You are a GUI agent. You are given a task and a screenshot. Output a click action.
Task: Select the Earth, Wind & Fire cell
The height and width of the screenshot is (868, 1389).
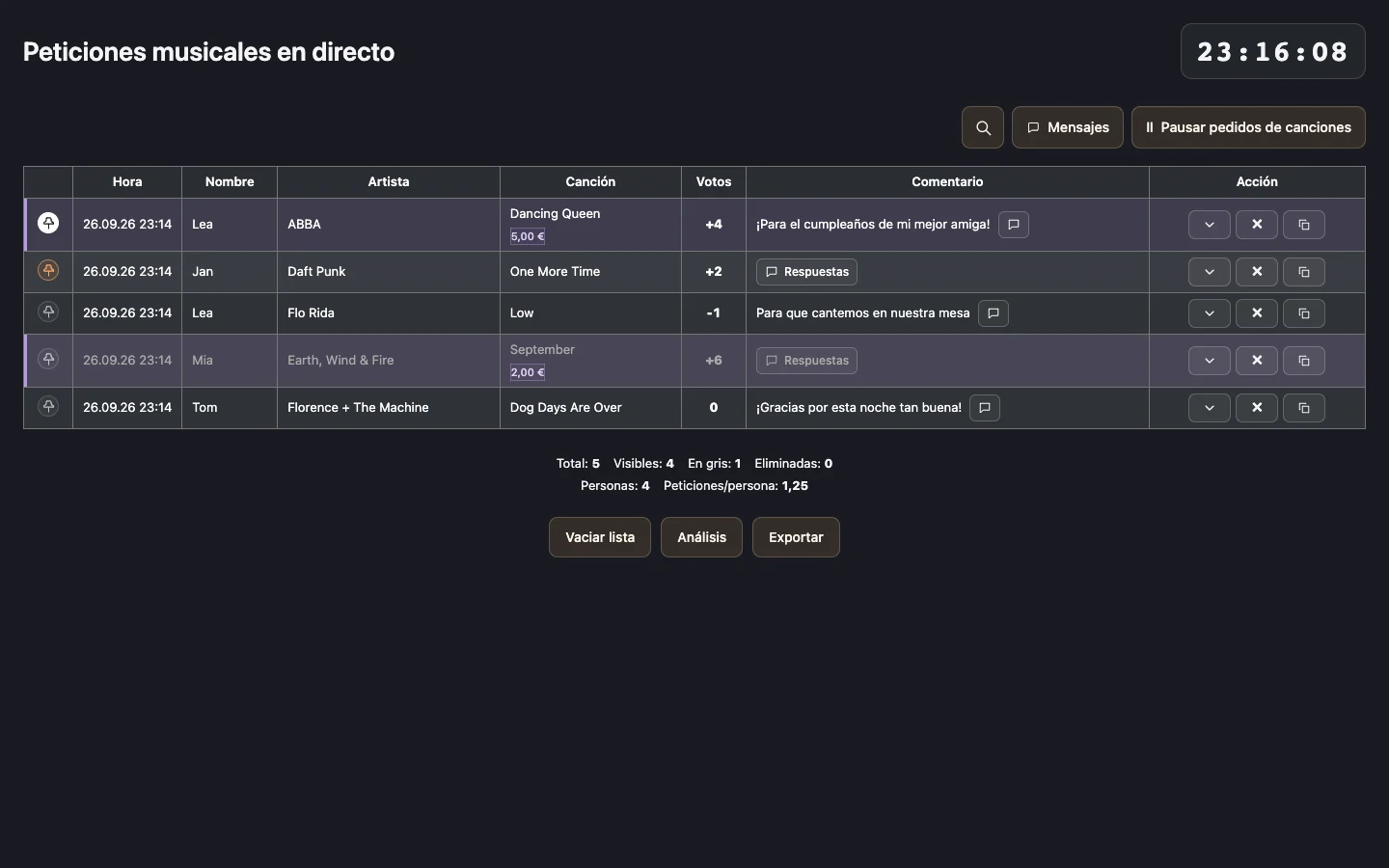(389, 361)
